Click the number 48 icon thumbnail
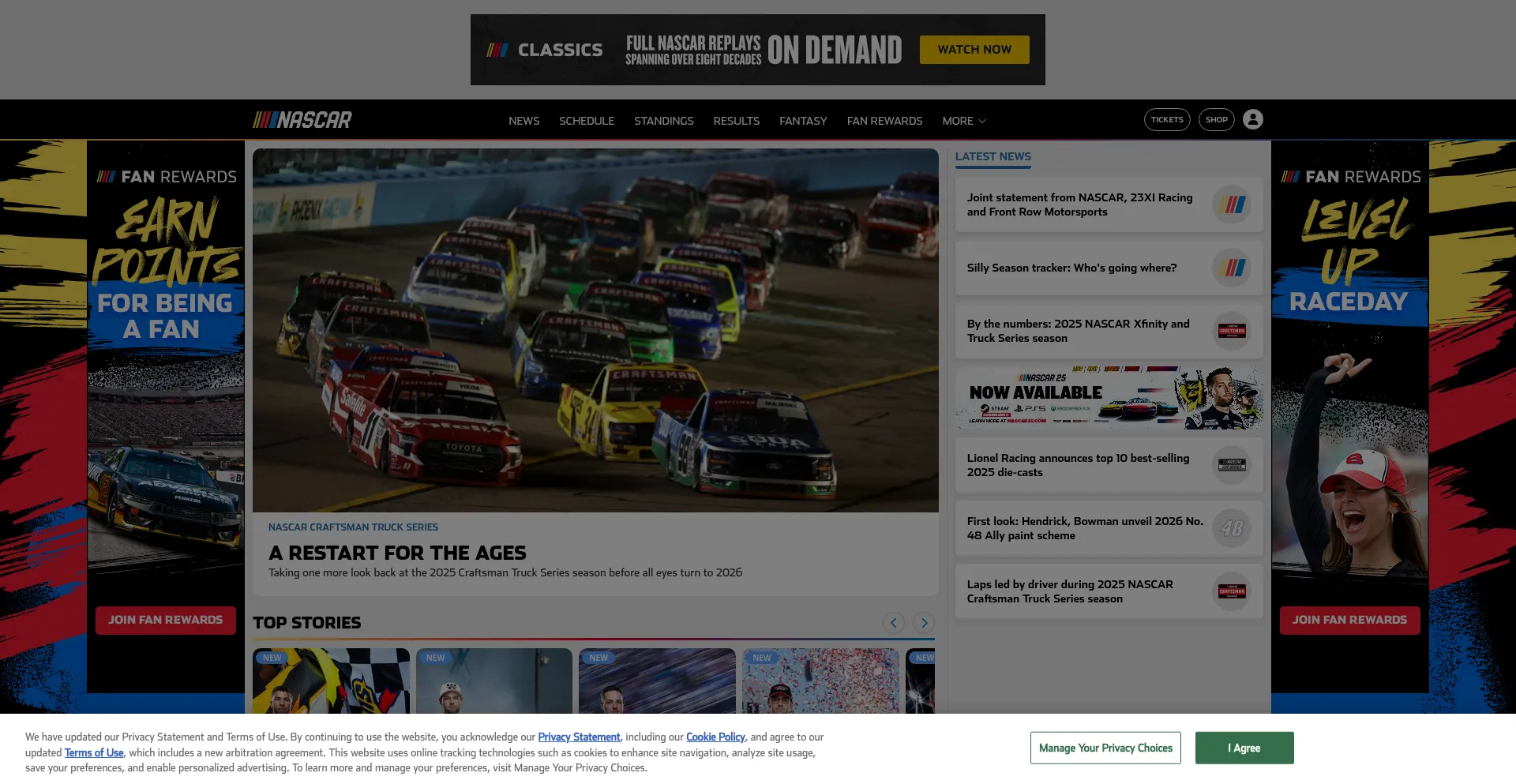This screenshot has width=1516, height=784. (x=1231, y=528)
